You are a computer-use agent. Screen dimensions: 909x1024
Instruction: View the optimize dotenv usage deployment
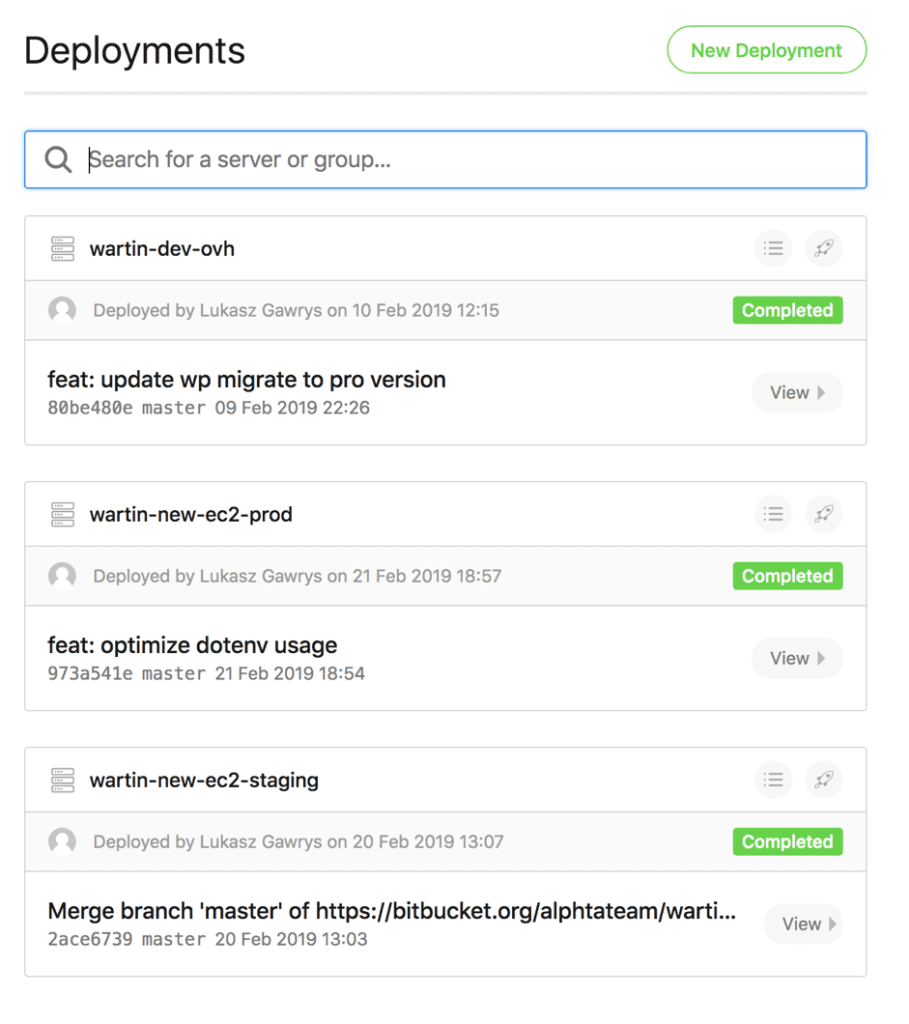(797, 658)
